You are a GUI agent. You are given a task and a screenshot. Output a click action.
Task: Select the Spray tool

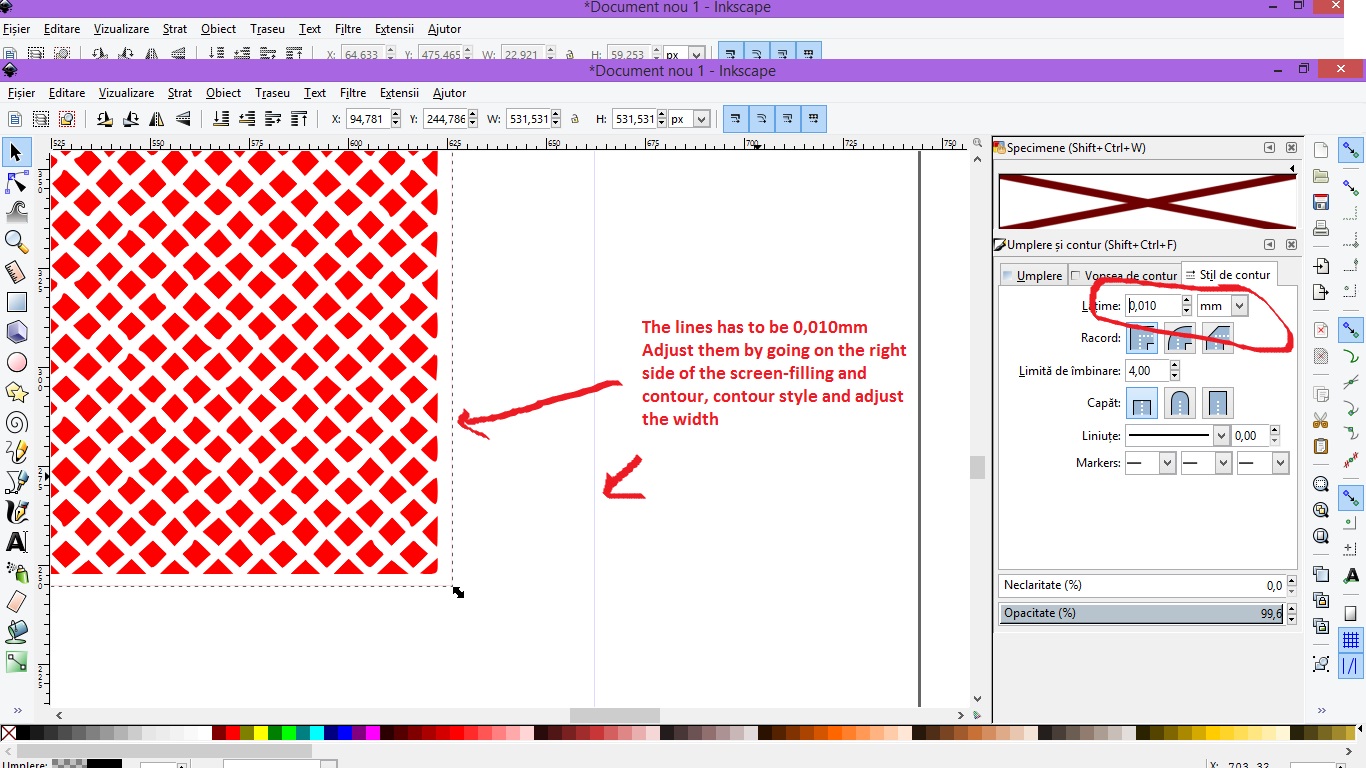point(16,572)
